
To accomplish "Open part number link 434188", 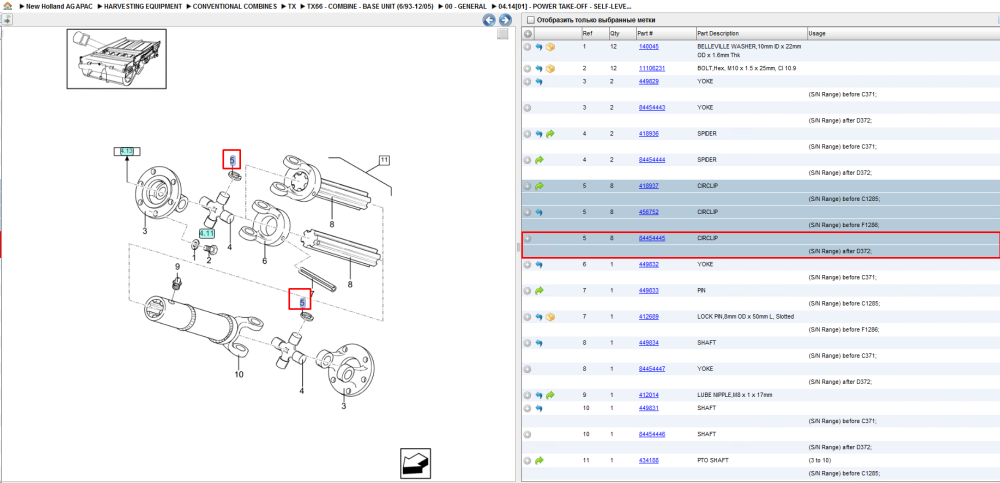I will pyautogui.click(x=648, y=460).
